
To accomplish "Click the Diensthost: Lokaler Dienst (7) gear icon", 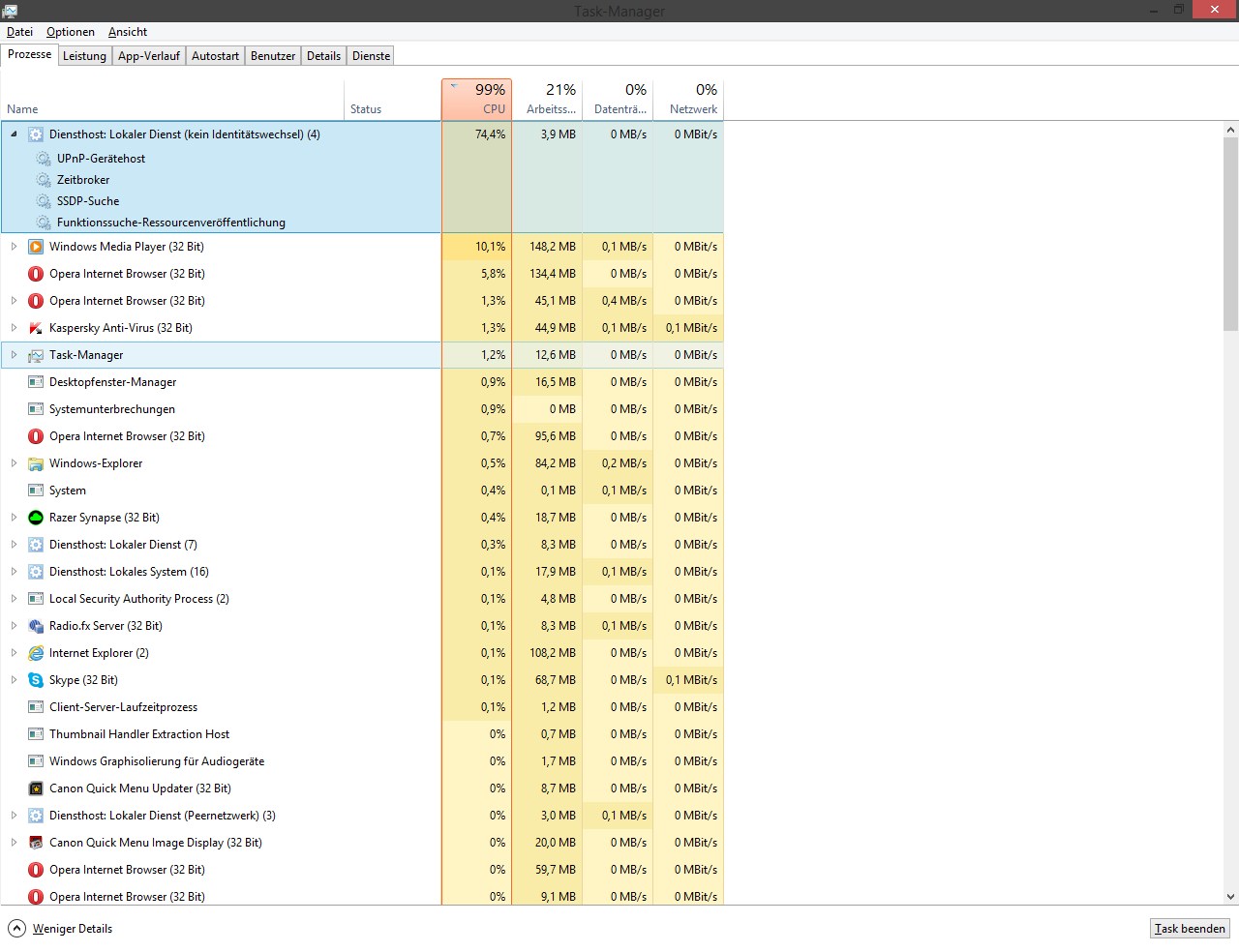I will [x=36, y=545].
